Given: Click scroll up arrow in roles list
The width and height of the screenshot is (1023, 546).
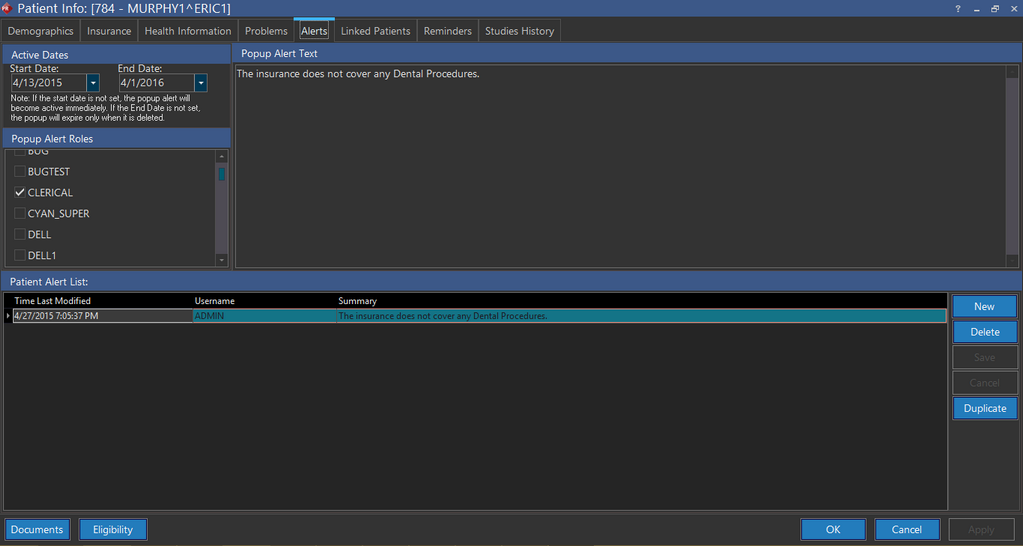Looking at the screenshot, I should pyautogui.click(x=221, y=157).
